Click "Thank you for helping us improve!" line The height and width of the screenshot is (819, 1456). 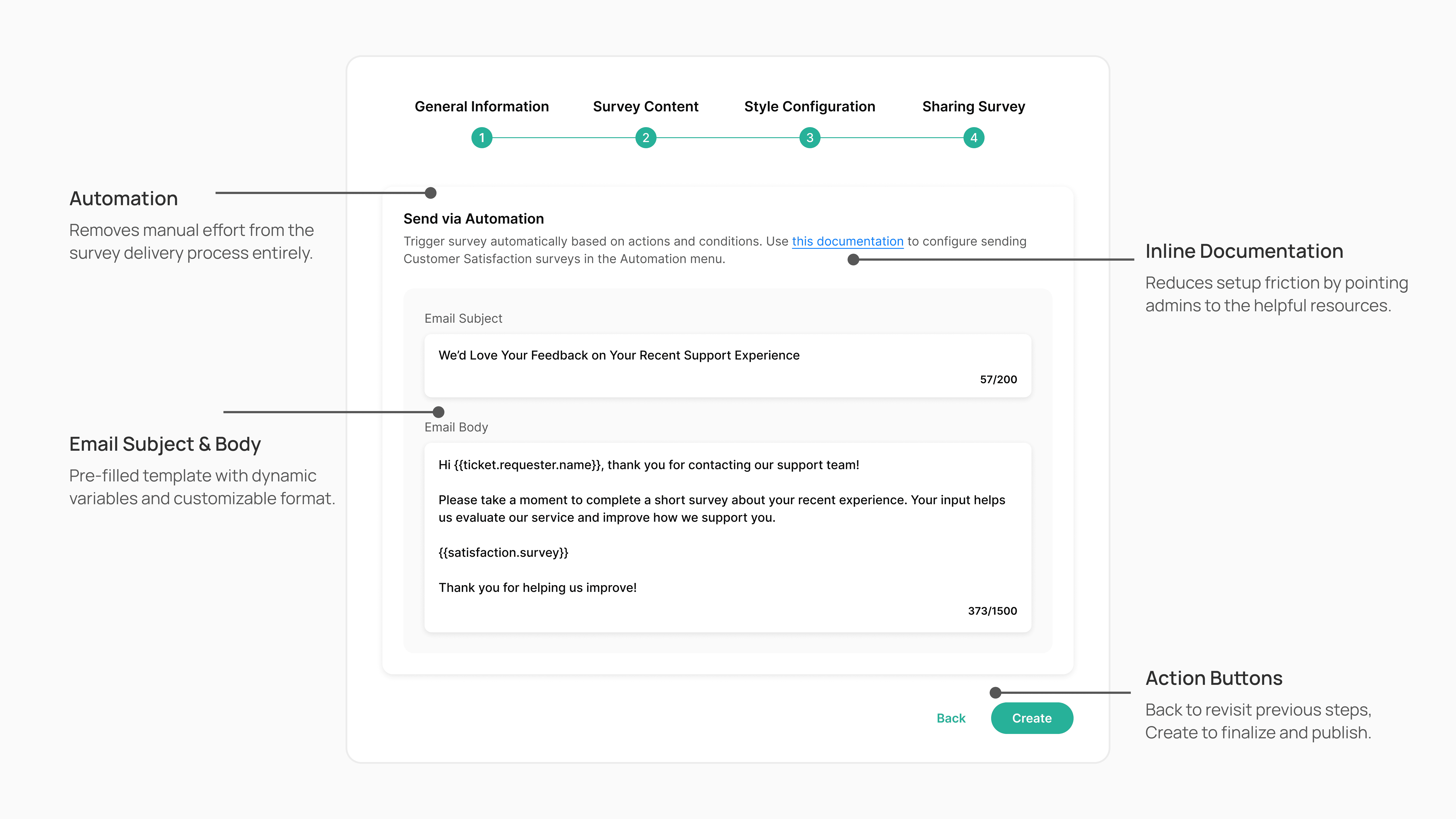click(x=537, y=588)
